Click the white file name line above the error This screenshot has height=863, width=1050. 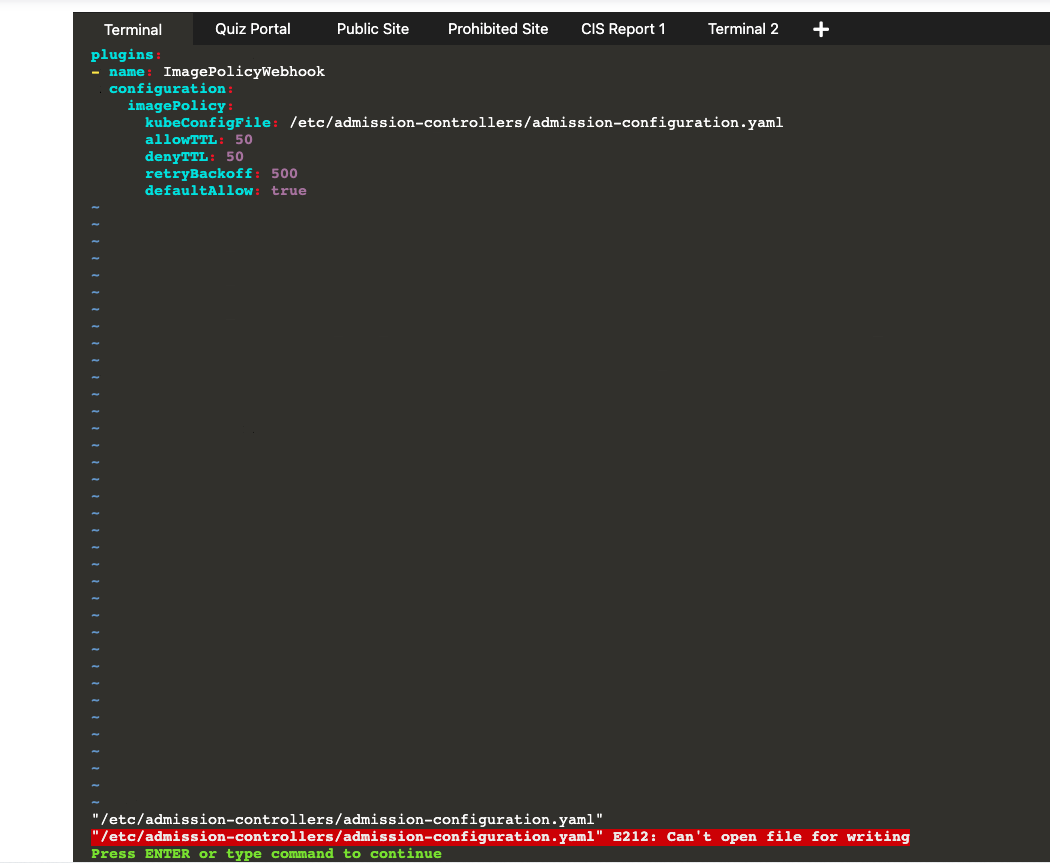click(x=347, y=820)
